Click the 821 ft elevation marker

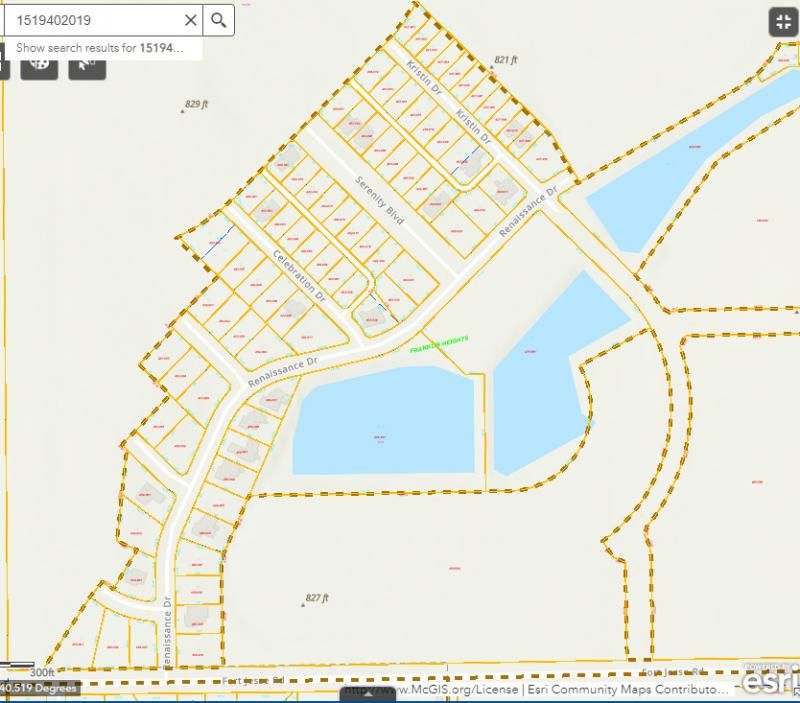point(505,61)
